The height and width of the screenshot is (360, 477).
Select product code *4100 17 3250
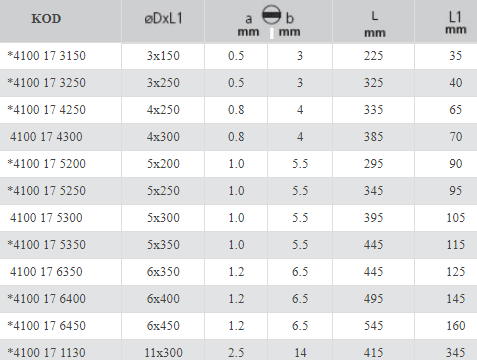click(x=47, y=83)
